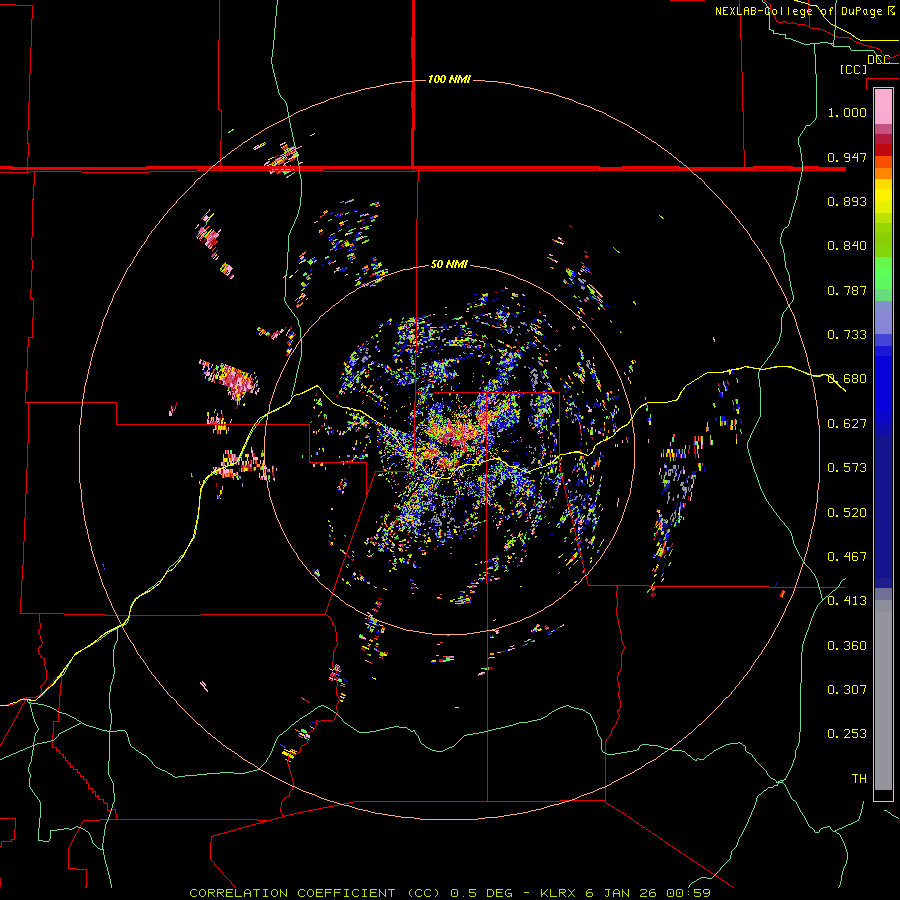Select the 0.573 scale value
This screenshot has width=900, height=900.
pos(847,468)
